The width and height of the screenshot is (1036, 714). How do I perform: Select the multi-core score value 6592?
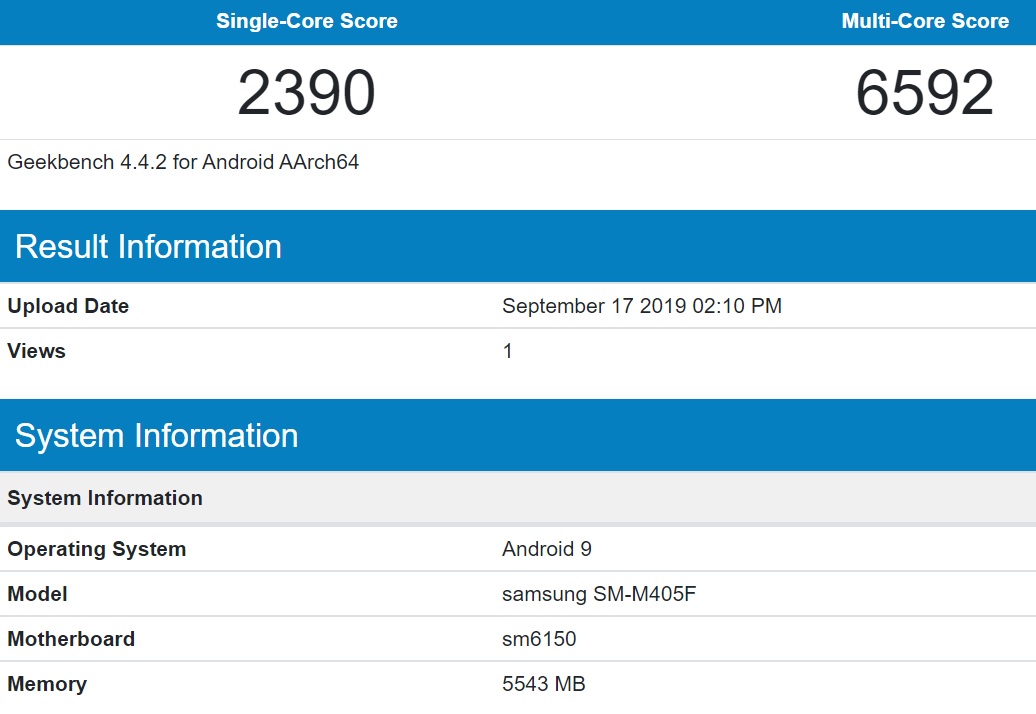point(923,92)
